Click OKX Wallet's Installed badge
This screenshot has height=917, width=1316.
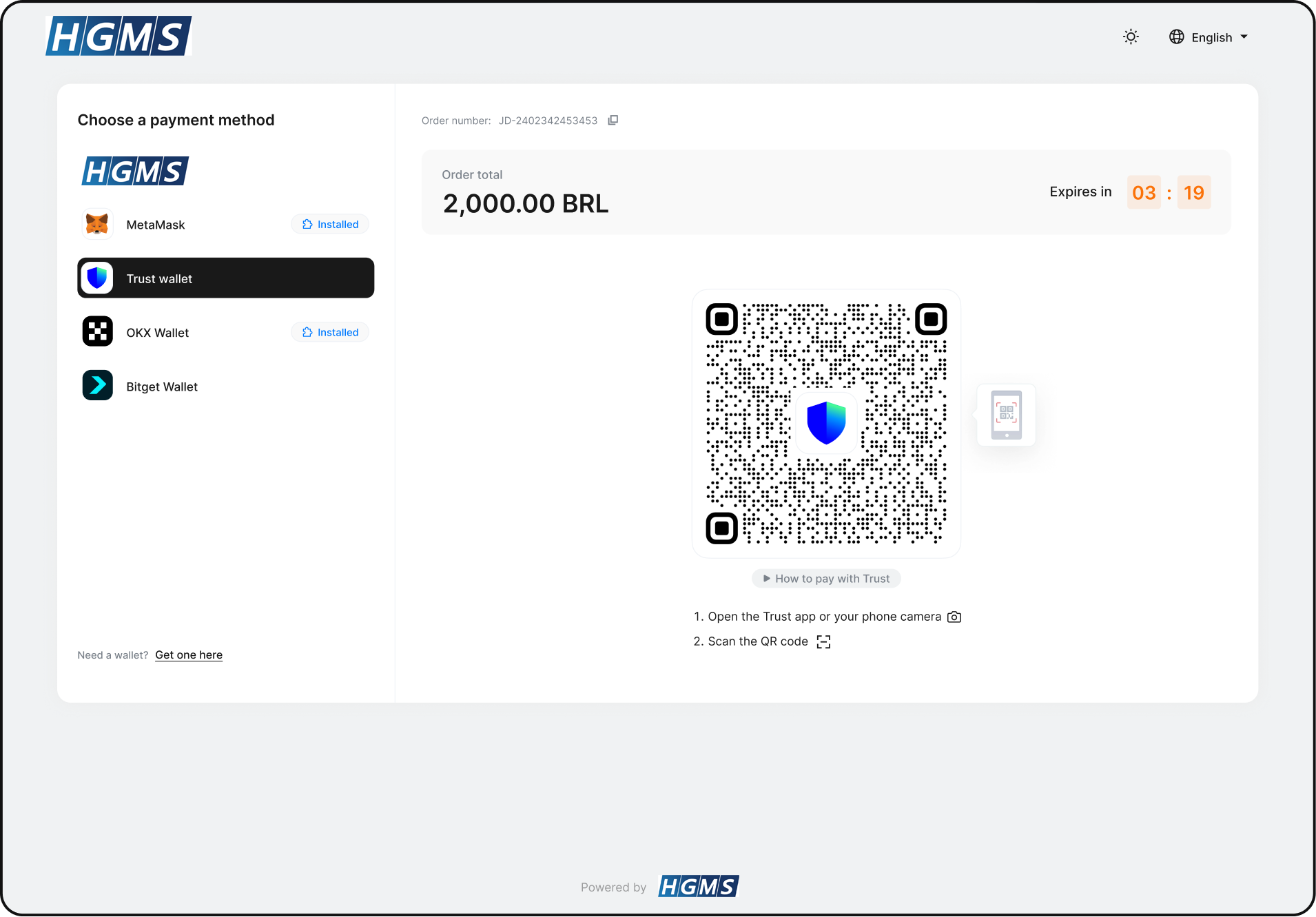(x=330, y=332)
